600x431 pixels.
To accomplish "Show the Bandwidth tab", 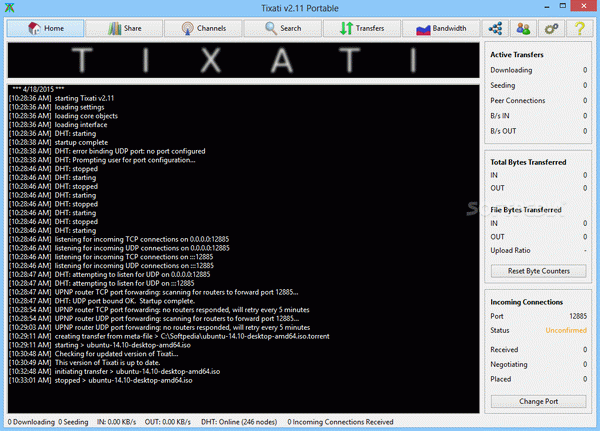I will [441, 28].
